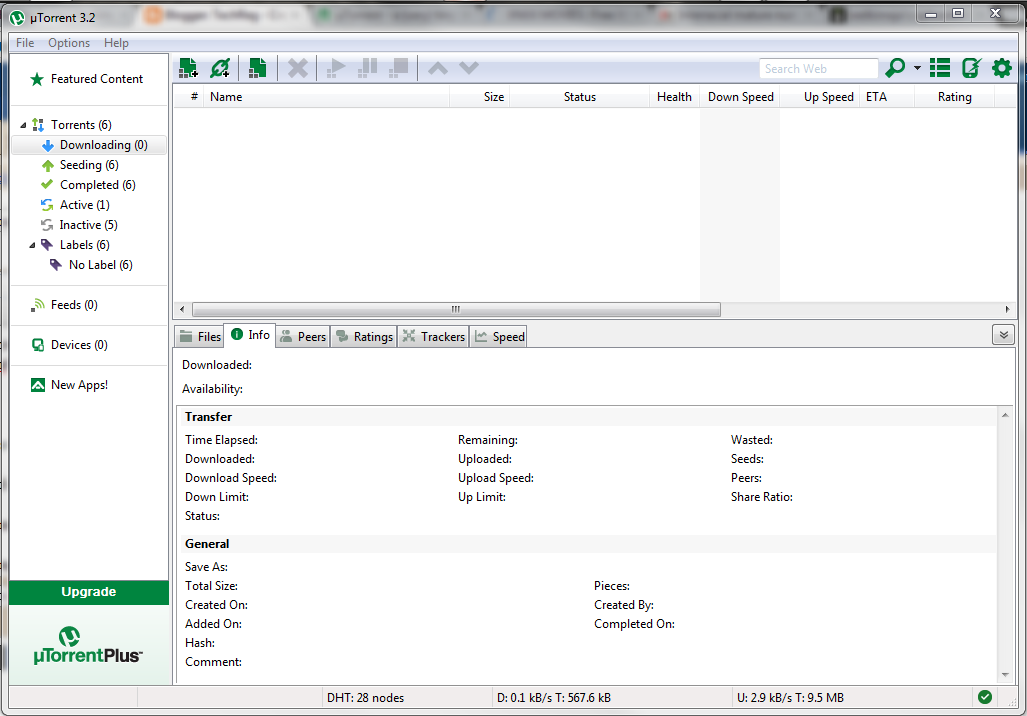The width and height of the screenshot is (1027, 716).
Task: Click the µTorrentPlus banner
Action: [89, 645]
